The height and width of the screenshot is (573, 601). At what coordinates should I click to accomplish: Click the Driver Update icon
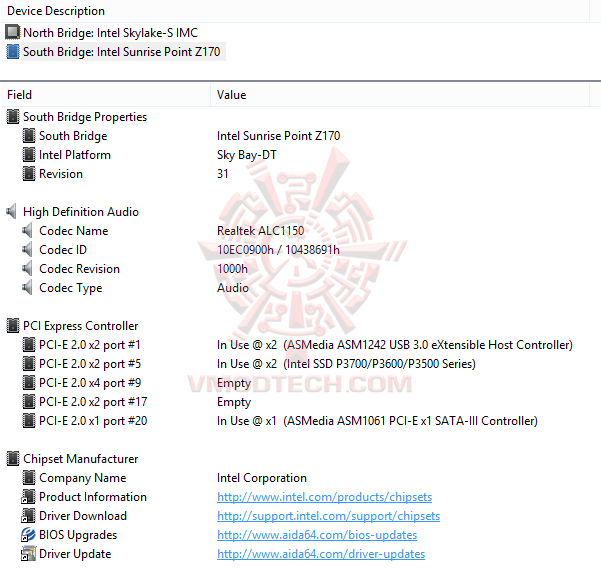(28, 554)
